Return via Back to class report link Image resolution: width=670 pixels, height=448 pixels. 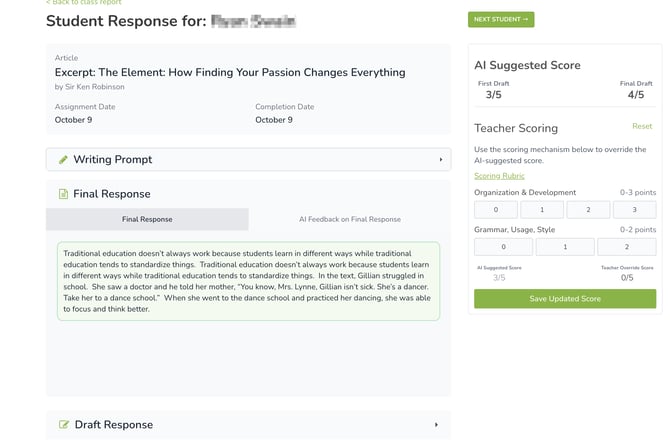point(84,3)
